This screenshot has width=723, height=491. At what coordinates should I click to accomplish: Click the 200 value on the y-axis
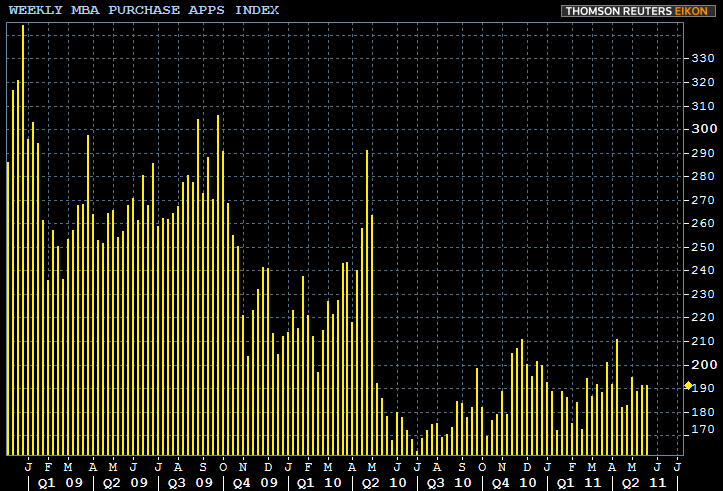[x=703, y=365]
